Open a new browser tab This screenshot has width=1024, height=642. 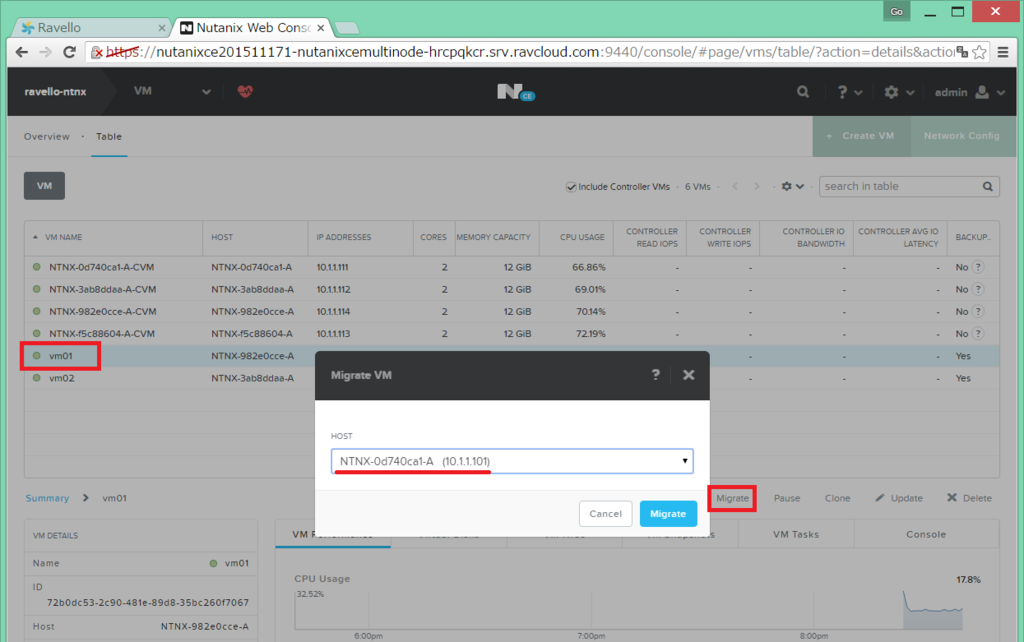coord(347,28)
